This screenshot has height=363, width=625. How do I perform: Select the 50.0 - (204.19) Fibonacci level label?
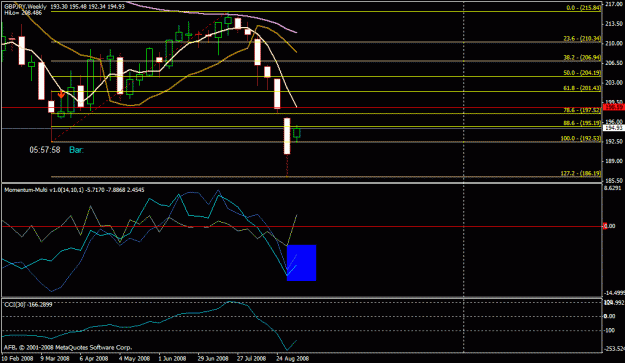[x=582, y=73]
